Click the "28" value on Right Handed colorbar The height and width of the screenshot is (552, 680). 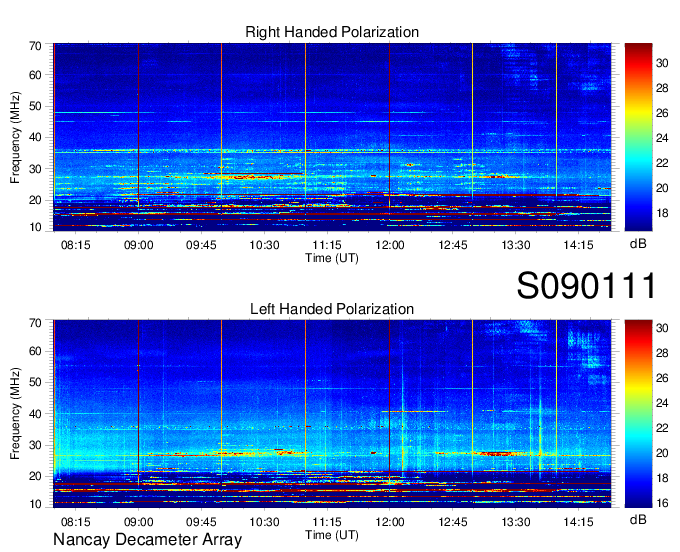pos(662,88)
